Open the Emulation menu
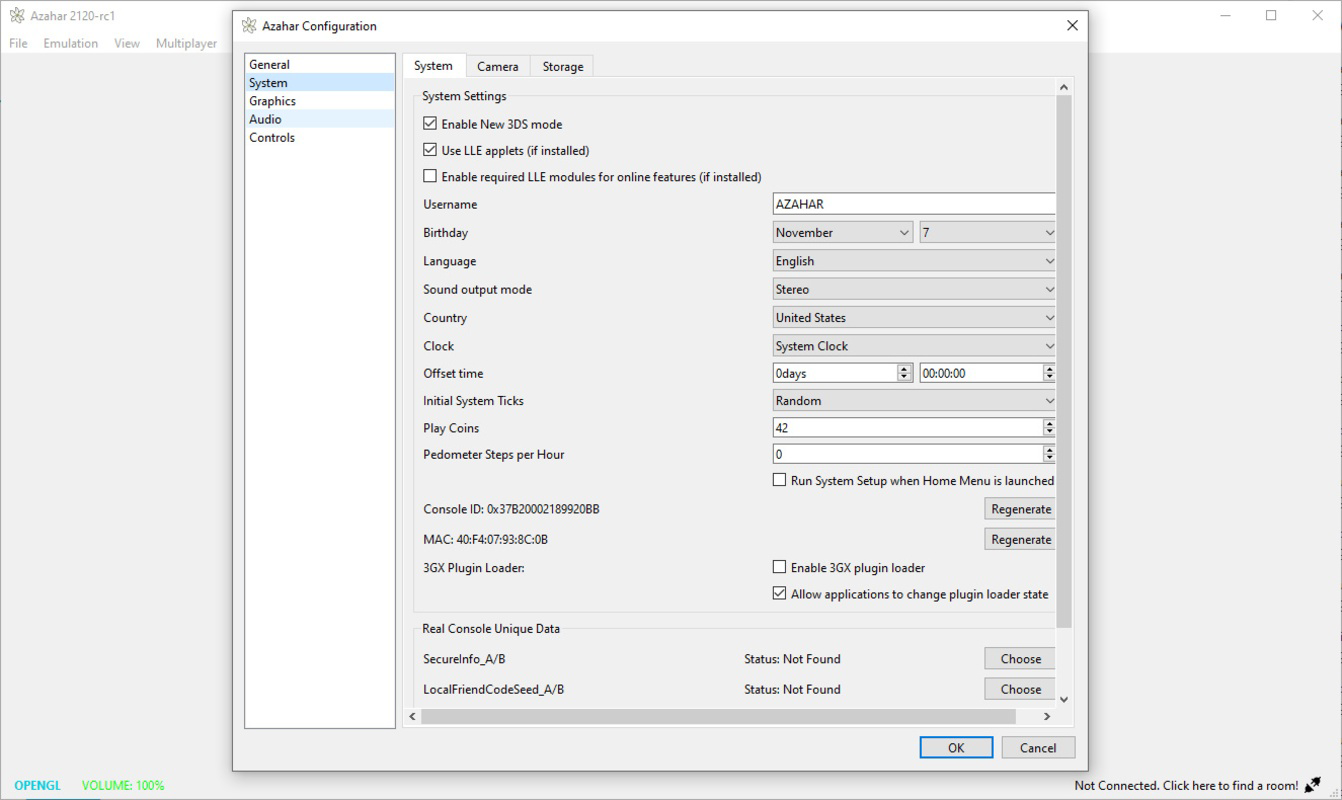 click(x=70, y=43)
